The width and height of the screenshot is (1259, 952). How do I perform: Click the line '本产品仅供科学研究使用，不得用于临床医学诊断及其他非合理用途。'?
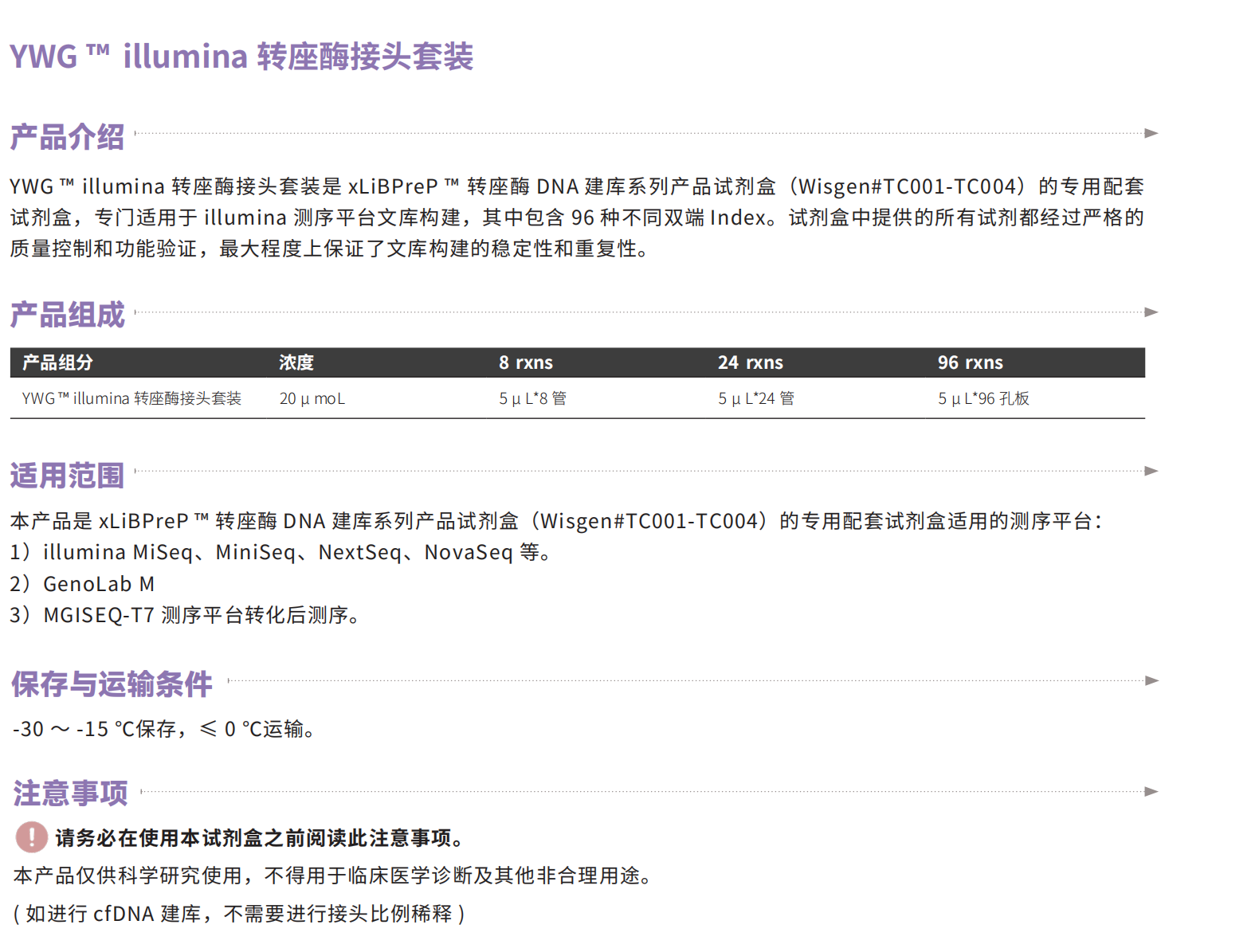(x=333, y=876)
